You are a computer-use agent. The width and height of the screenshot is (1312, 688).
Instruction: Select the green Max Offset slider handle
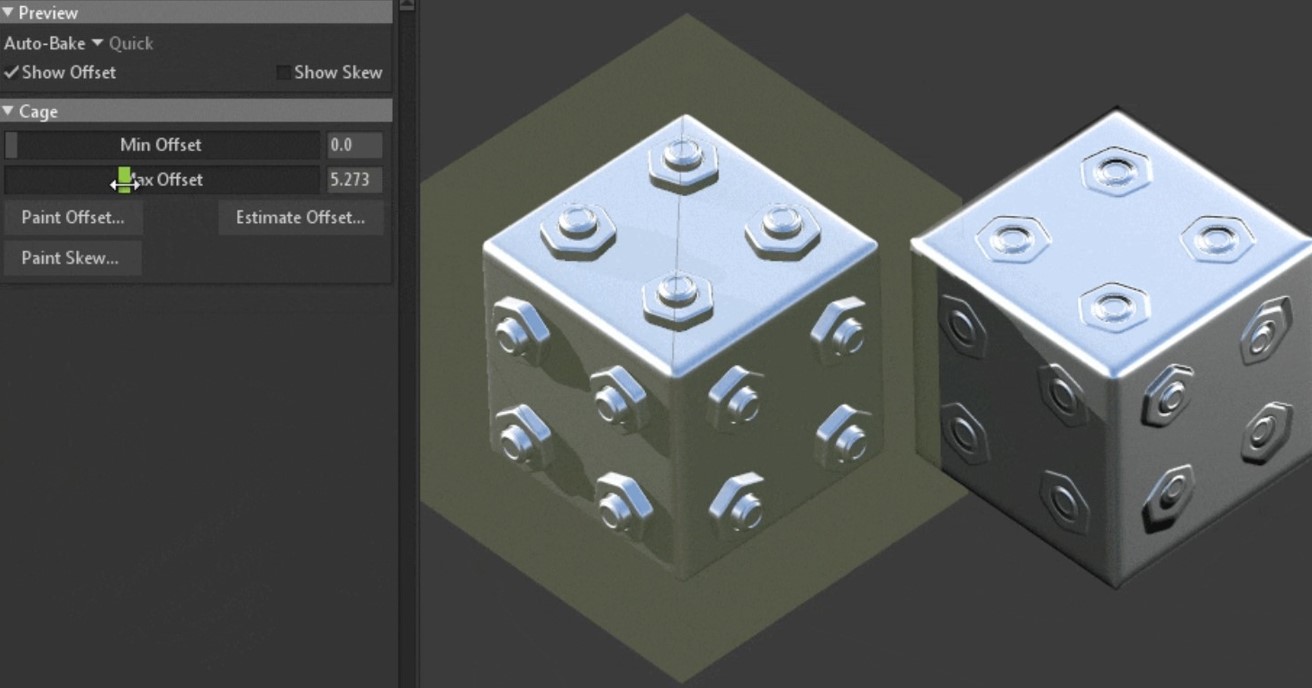click(x=124, y=180)
